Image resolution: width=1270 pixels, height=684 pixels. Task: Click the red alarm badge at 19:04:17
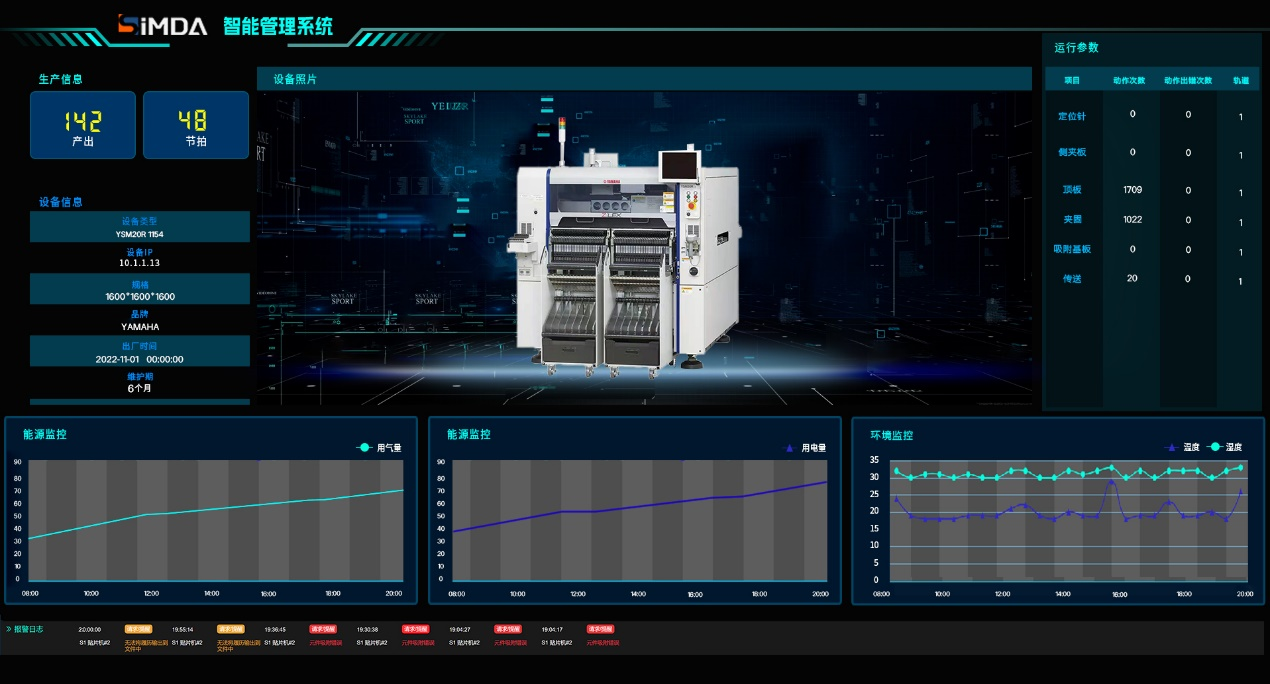point(600,629)
